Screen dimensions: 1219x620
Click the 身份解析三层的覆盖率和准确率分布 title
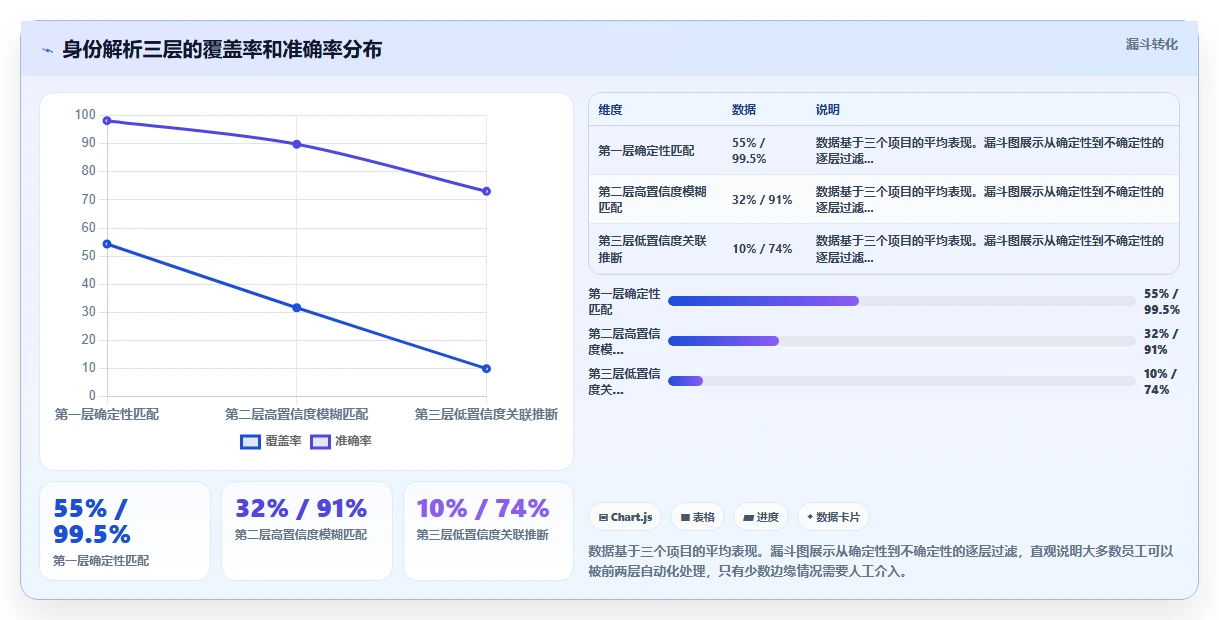coord(222,50)
